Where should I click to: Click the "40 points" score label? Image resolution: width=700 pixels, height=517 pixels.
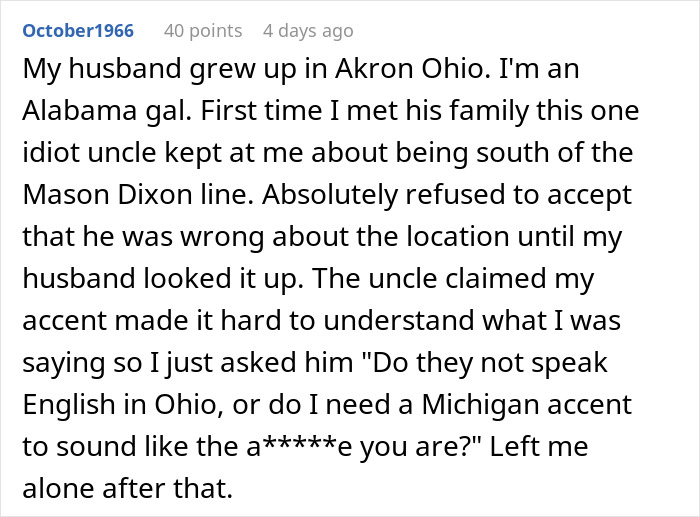click(203, 31)
